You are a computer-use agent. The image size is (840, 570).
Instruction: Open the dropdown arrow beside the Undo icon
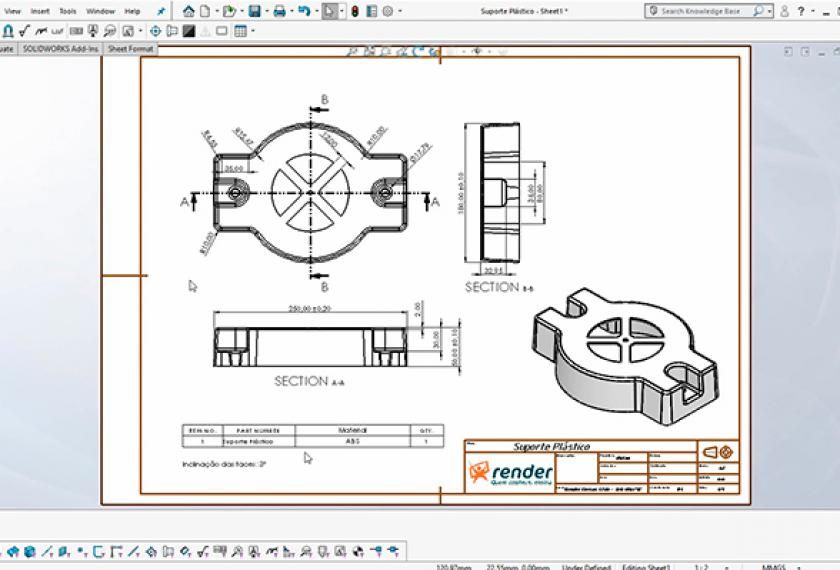coord(316,11)
